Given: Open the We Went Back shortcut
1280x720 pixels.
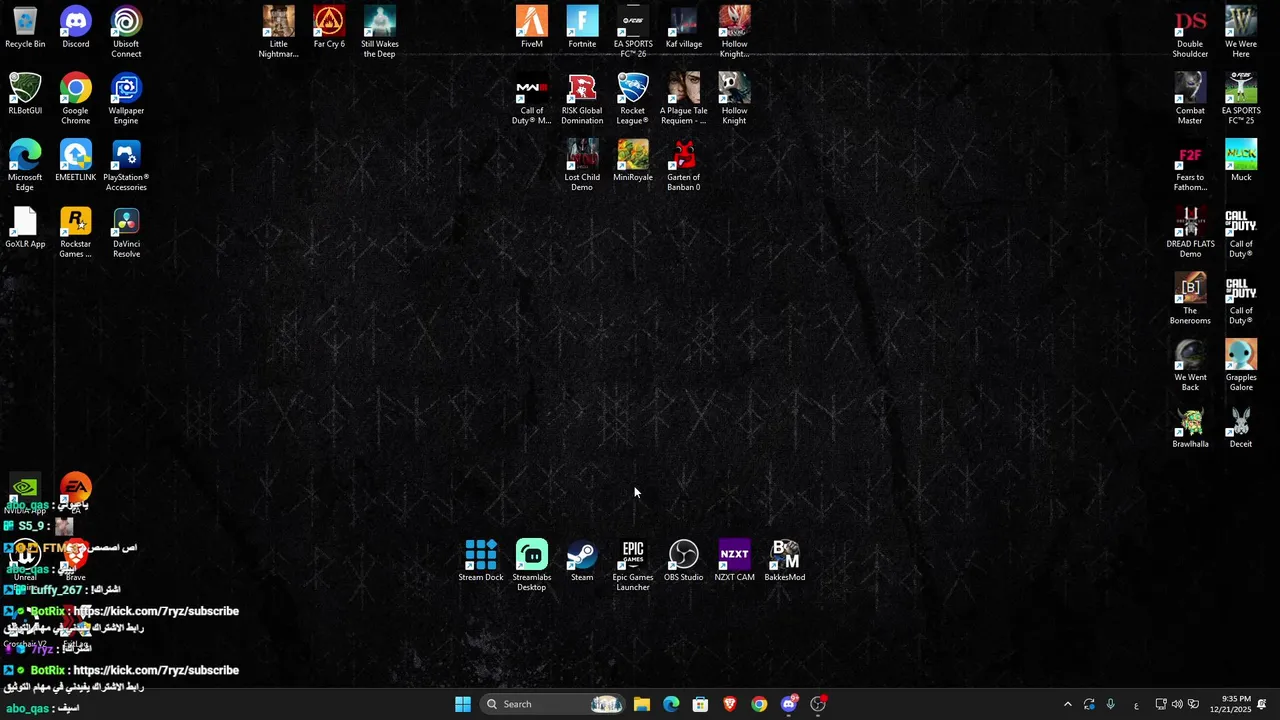Looking at the screenshot, I should [1190, 366].
